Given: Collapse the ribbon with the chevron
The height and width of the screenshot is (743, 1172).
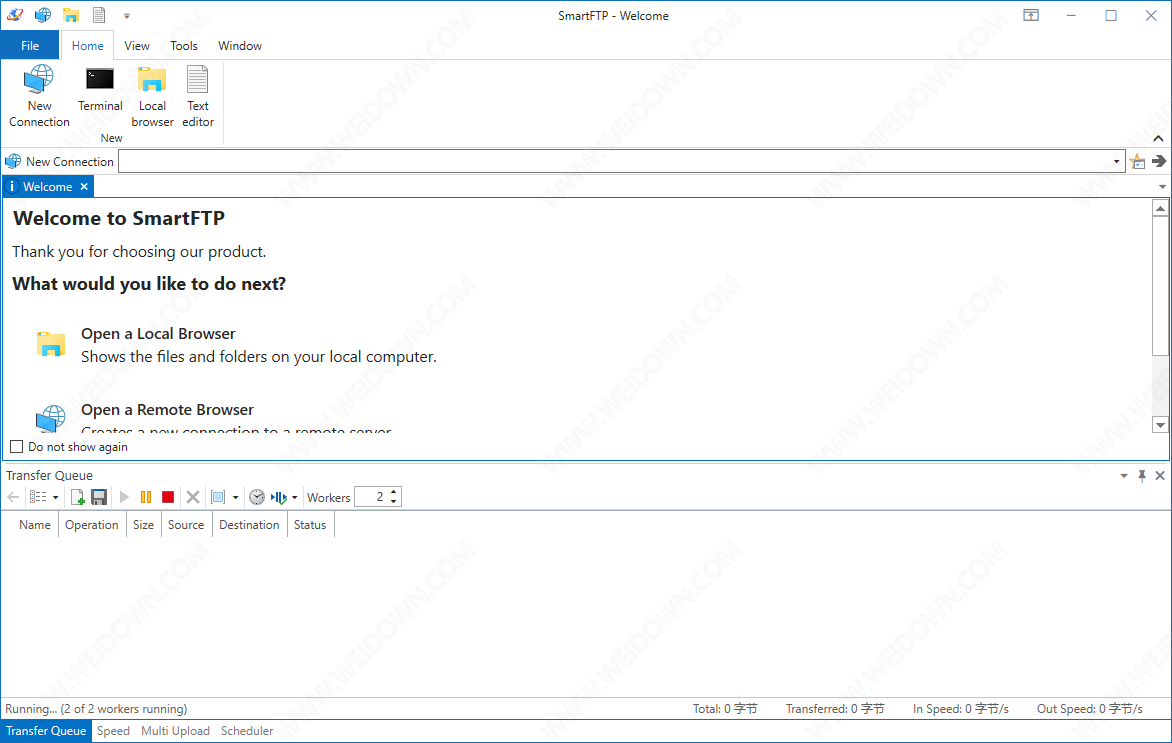Looking at the screenshot, I should point(1158,138).
